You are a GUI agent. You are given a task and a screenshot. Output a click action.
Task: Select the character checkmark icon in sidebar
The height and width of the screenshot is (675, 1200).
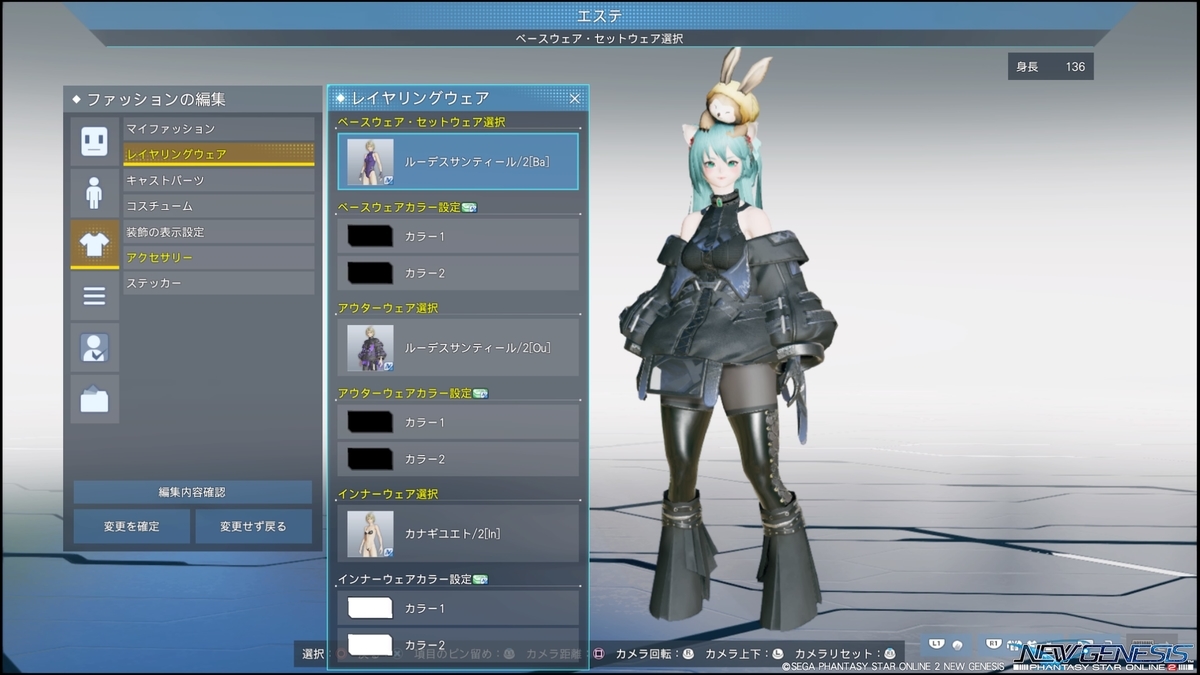tap(94, 348)
